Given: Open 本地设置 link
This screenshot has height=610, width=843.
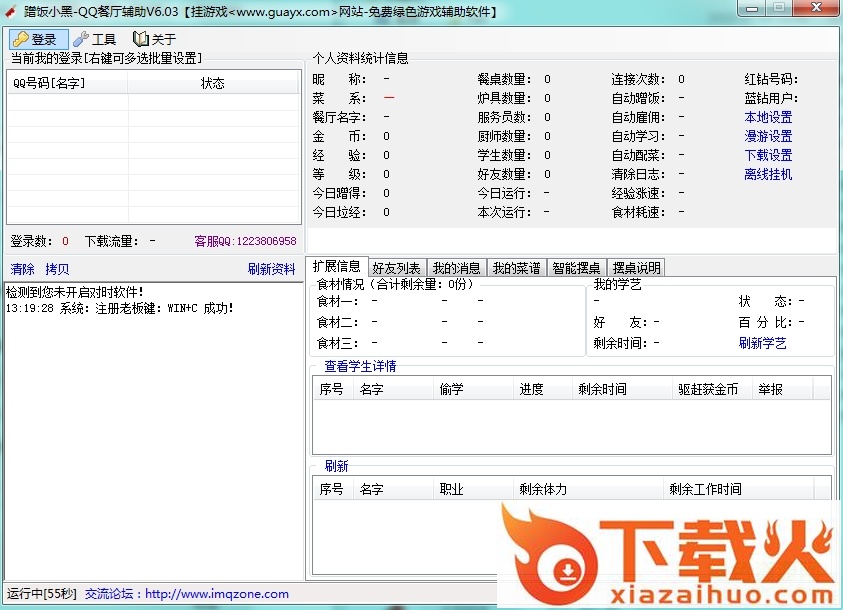Looking at the screenshot, I should pos(768,117).
